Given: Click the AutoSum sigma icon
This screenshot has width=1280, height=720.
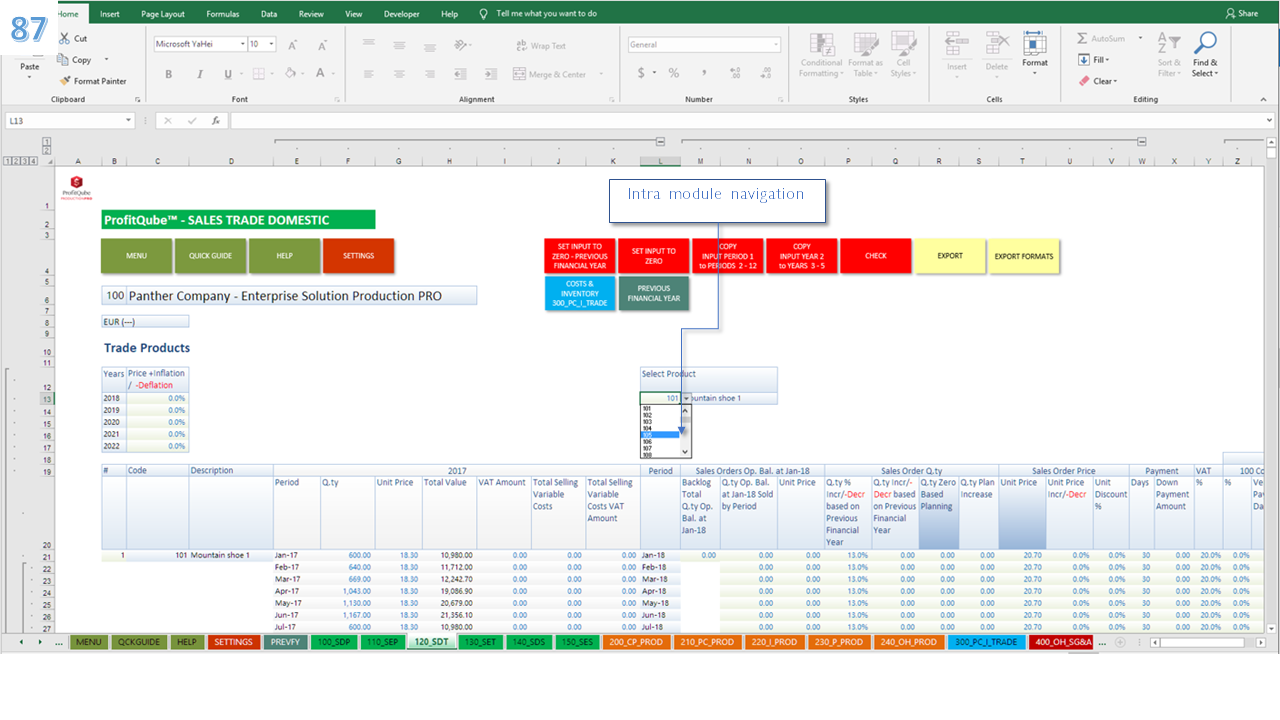Looking at the screenshot, I should [x=1083, y=39].
